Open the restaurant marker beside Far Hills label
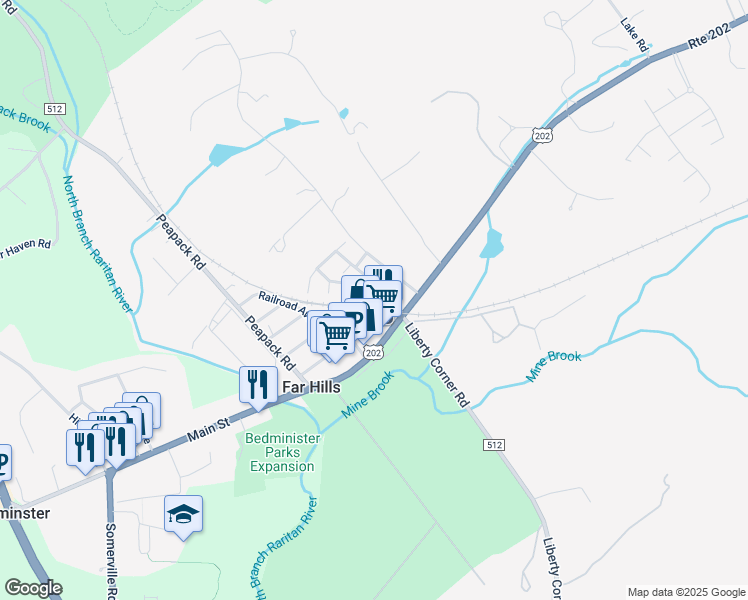The height and width of the screenshot is (600, 748). [x=258, y=385]
